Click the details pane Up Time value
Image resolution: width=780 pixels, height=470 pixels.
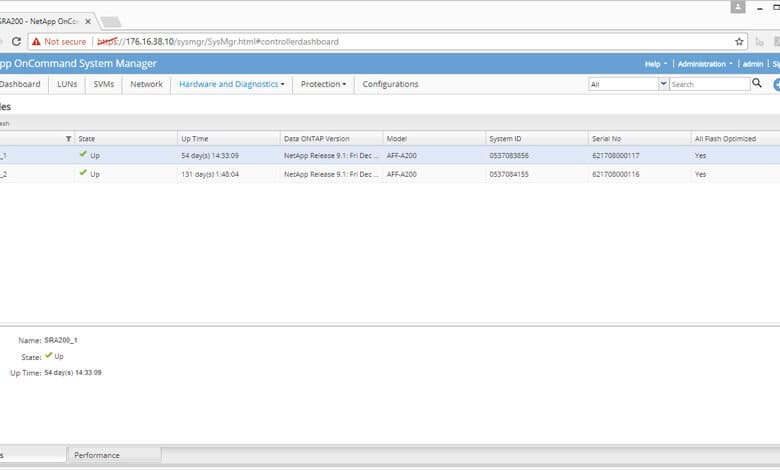tap(73, 373)
